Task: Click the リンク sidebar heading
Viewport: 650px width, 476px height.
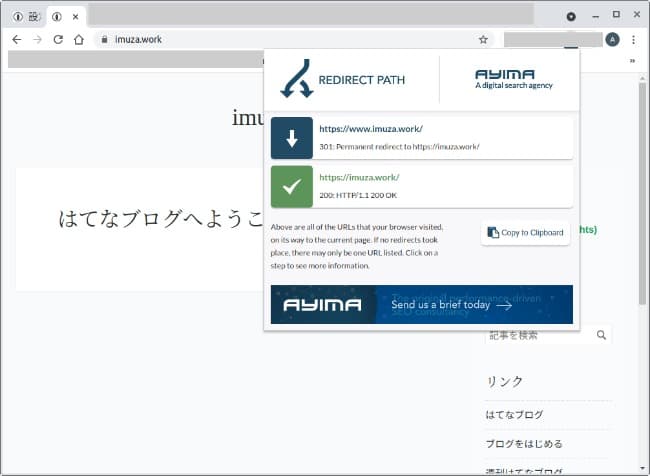Action: click(x=504, y=381)
